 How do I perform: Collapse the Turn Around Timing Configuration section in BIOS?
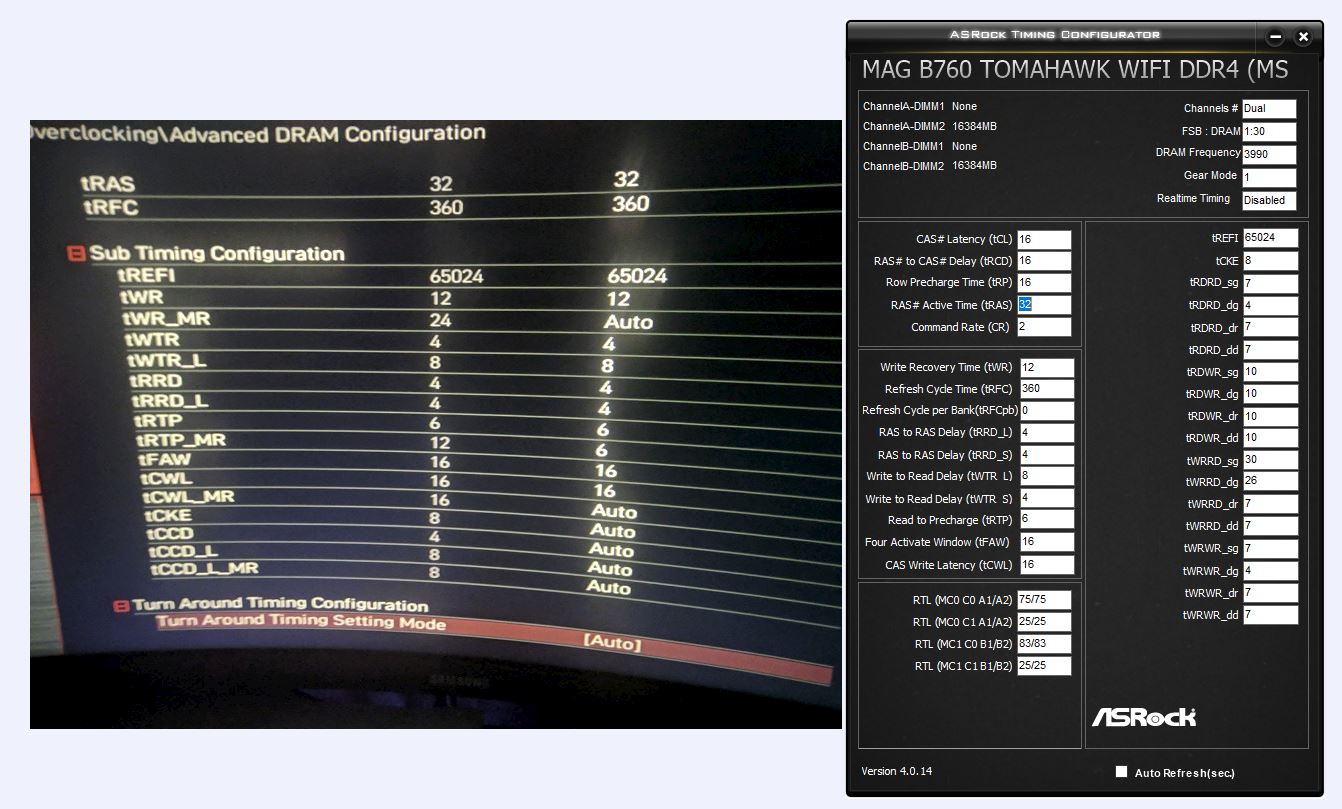(120, 605)
